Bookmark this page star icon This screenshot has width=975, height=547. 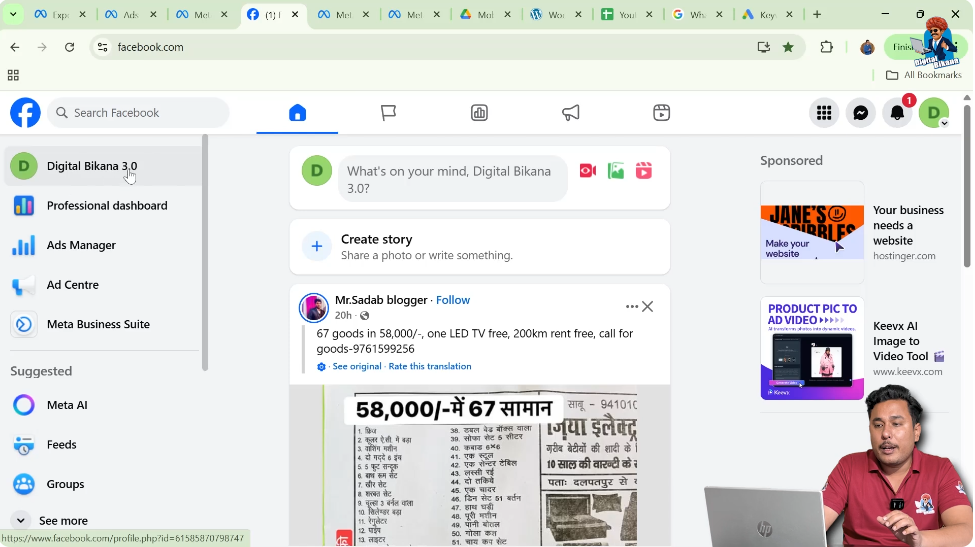pos(788,47)
